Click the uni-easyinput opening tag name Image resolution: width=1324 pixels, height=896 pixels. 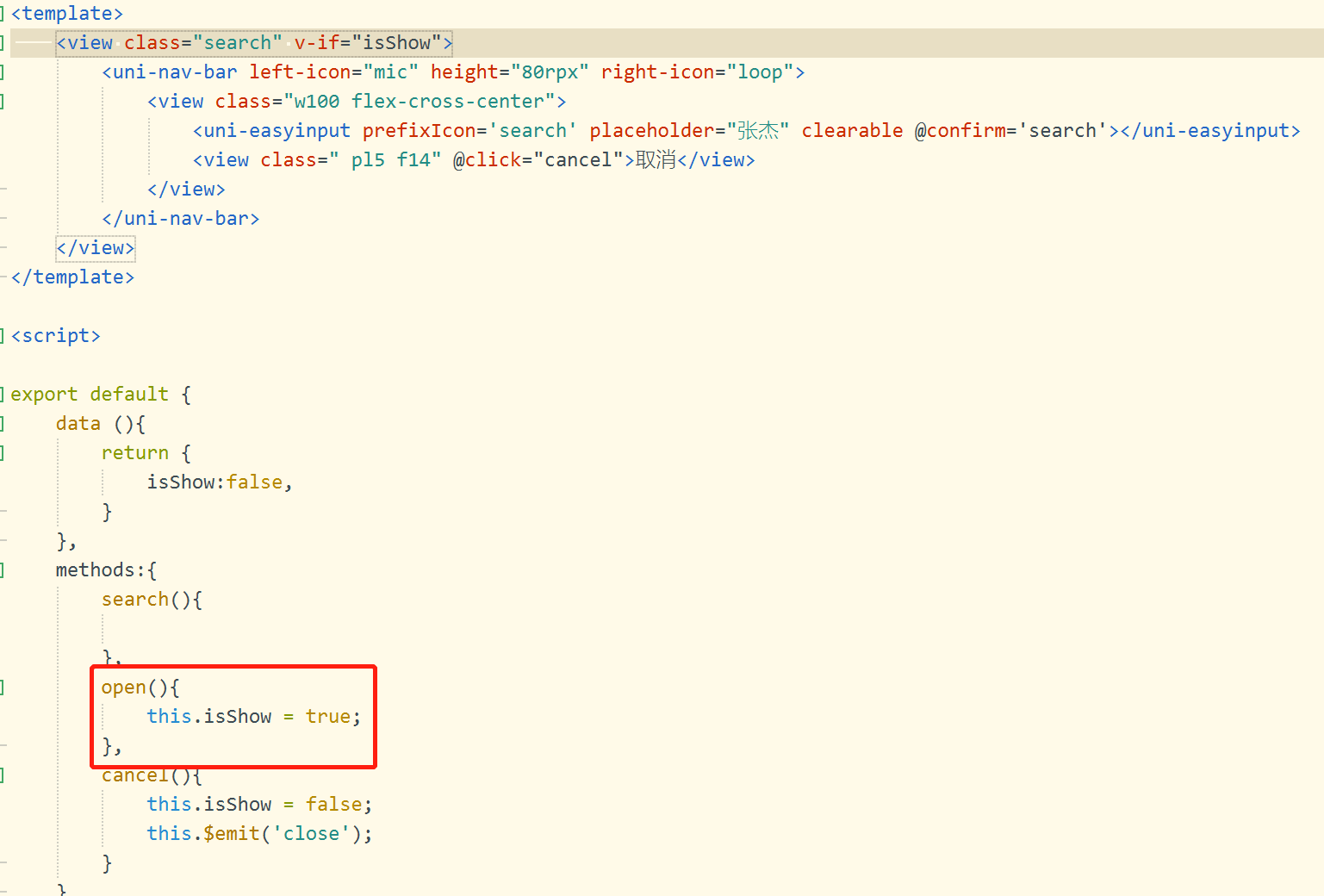[x=277, y=131]
